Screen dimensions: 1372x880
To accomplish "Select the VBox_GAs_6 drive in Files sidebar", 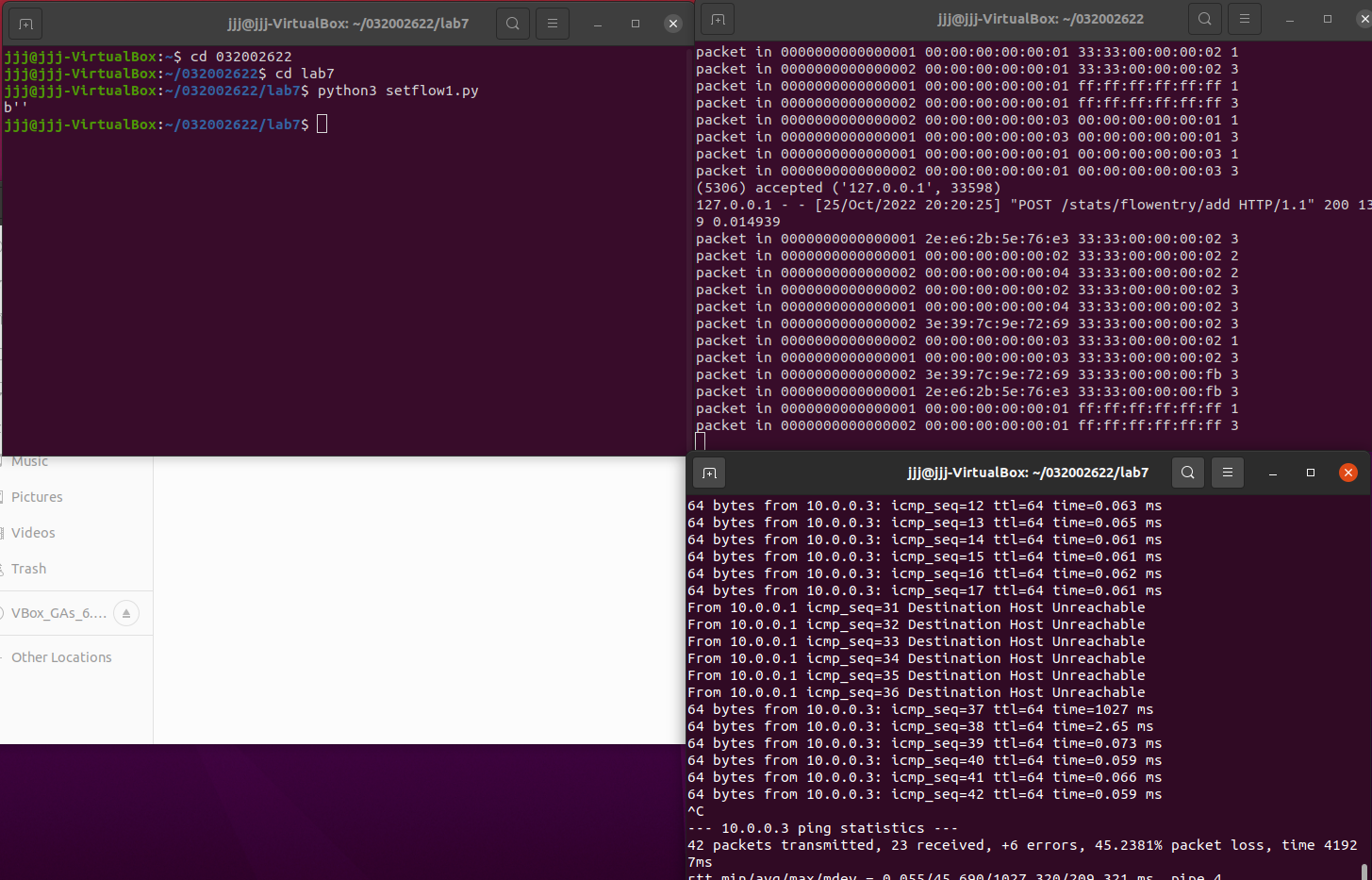I will tap(58, 613).
